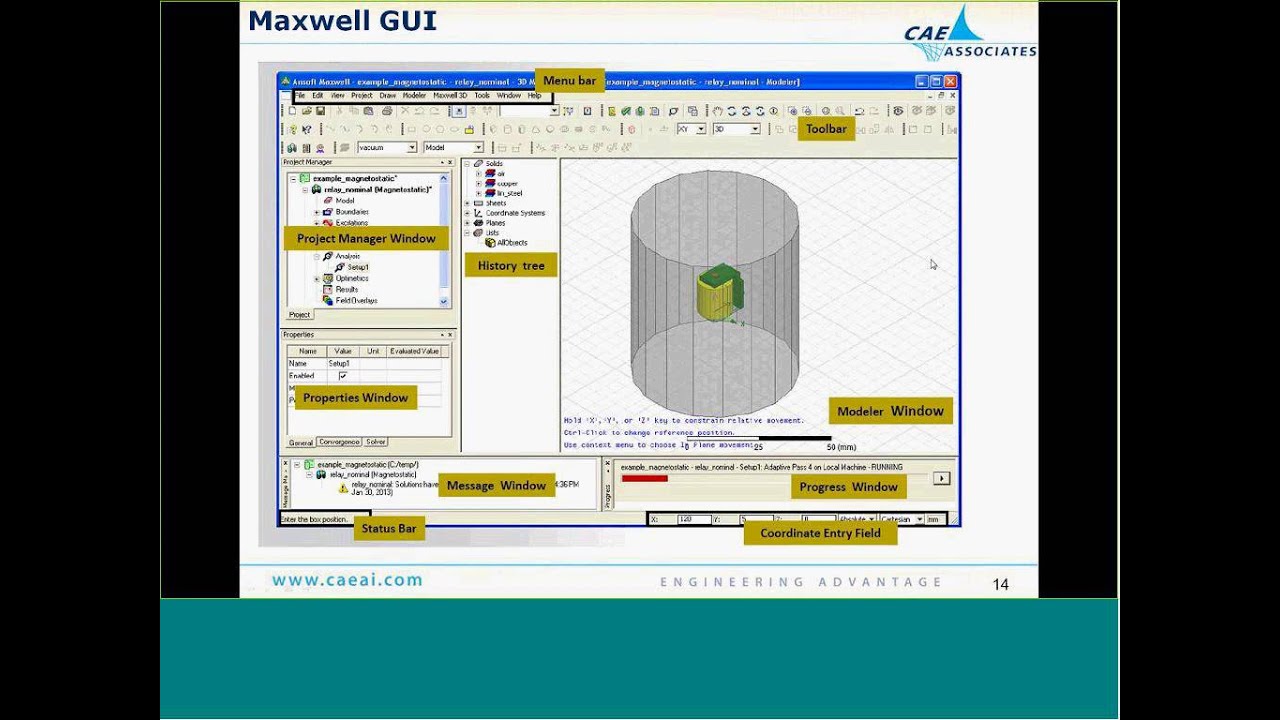Click the show/hide eye icon in toolbar
The width and height of the screenshot is (1280, 720).
coord(899,111)
